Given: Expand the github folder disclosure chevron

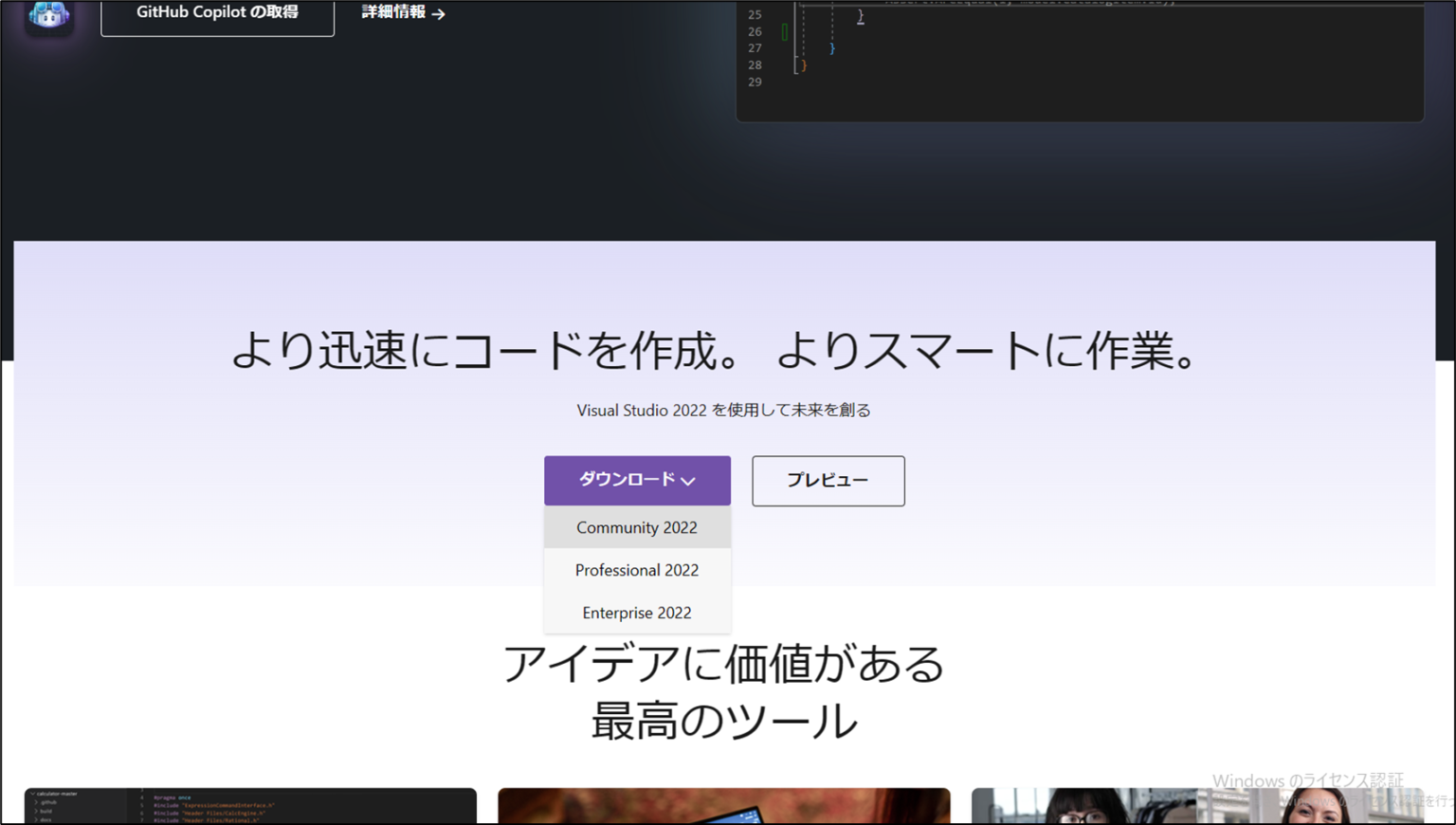Looking at the screenshot, I should [36, 803].
